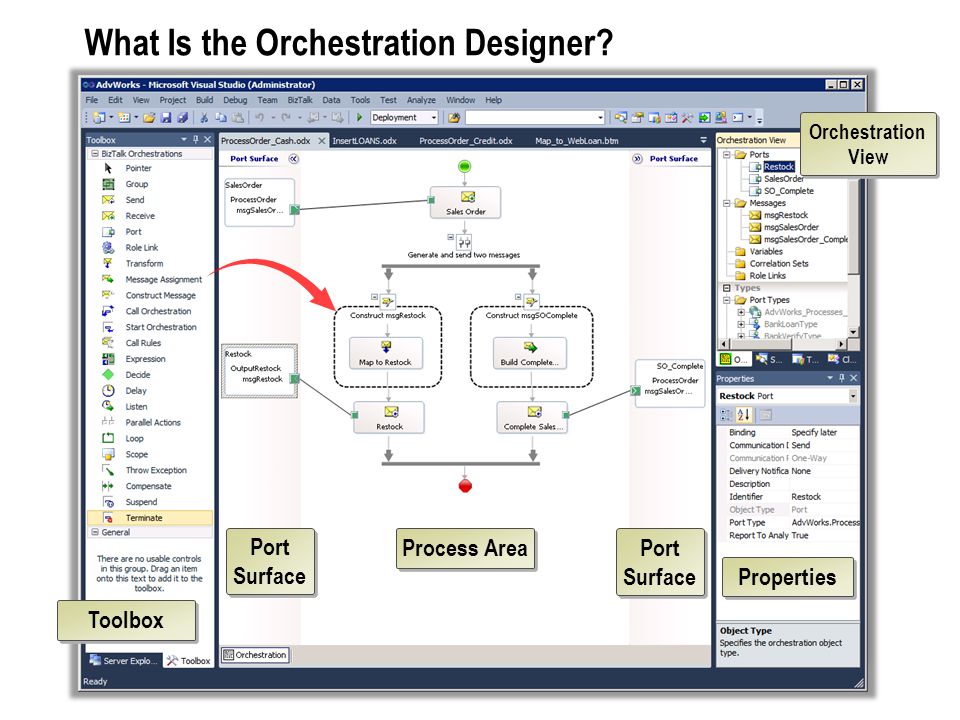Choose the Delay shape in Toolbox
Screen dimensions: 960x720
(x=135, y=391)
